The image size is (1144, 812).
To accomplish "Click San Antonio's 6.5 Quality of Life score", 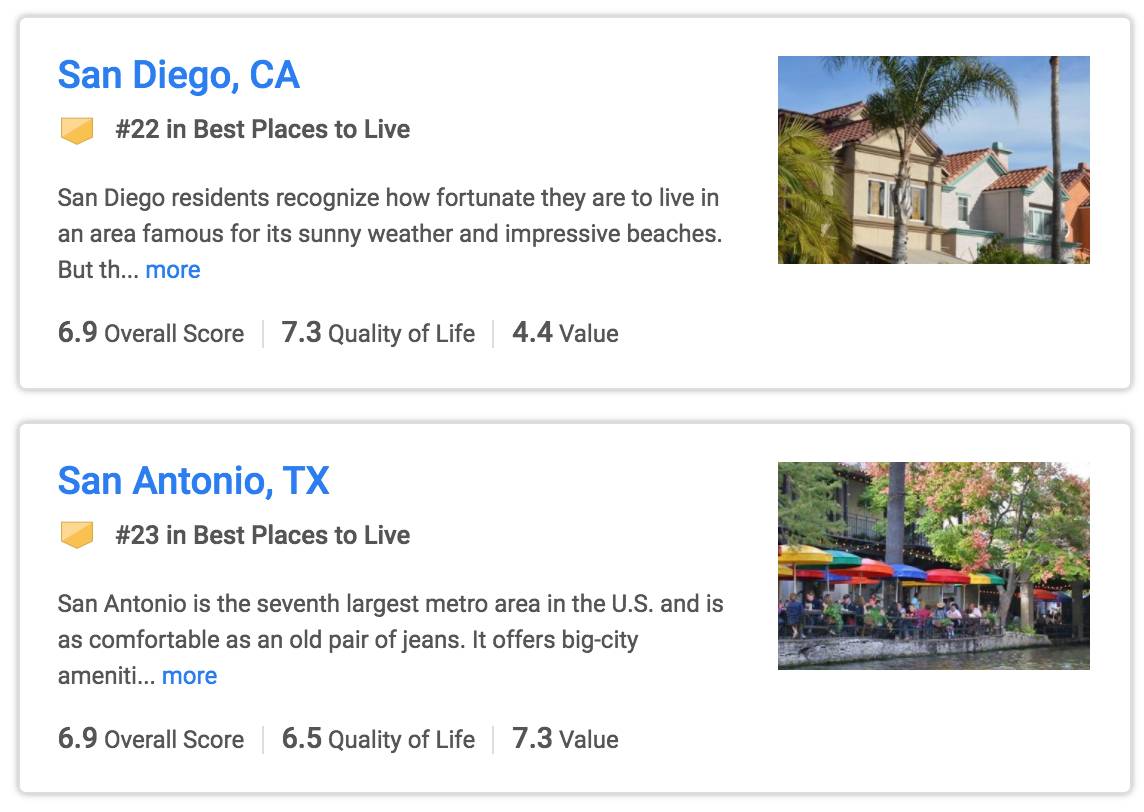I will 378,739.
